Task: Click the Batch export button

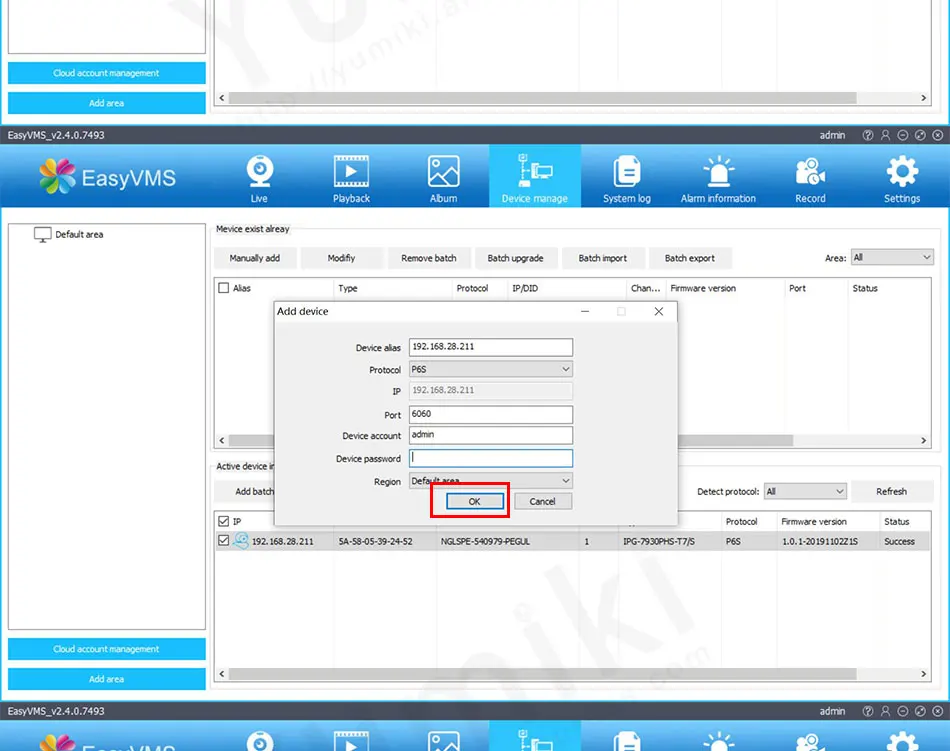Action: coord(689,258)
